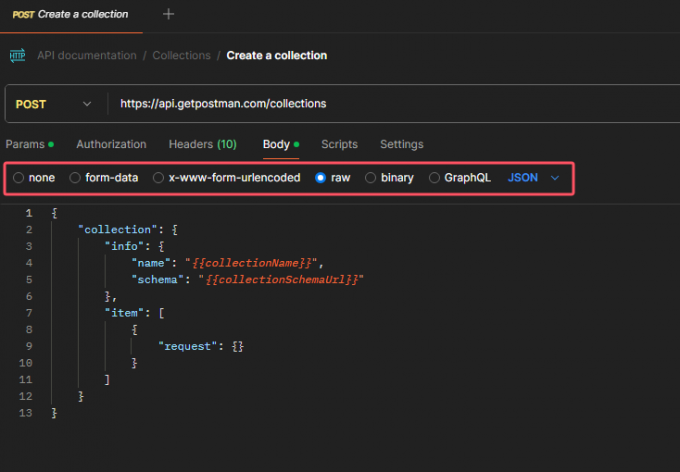Open the JSON format dropdown
Viewport: 680px width, 472px height.
(x=533, y=177)
